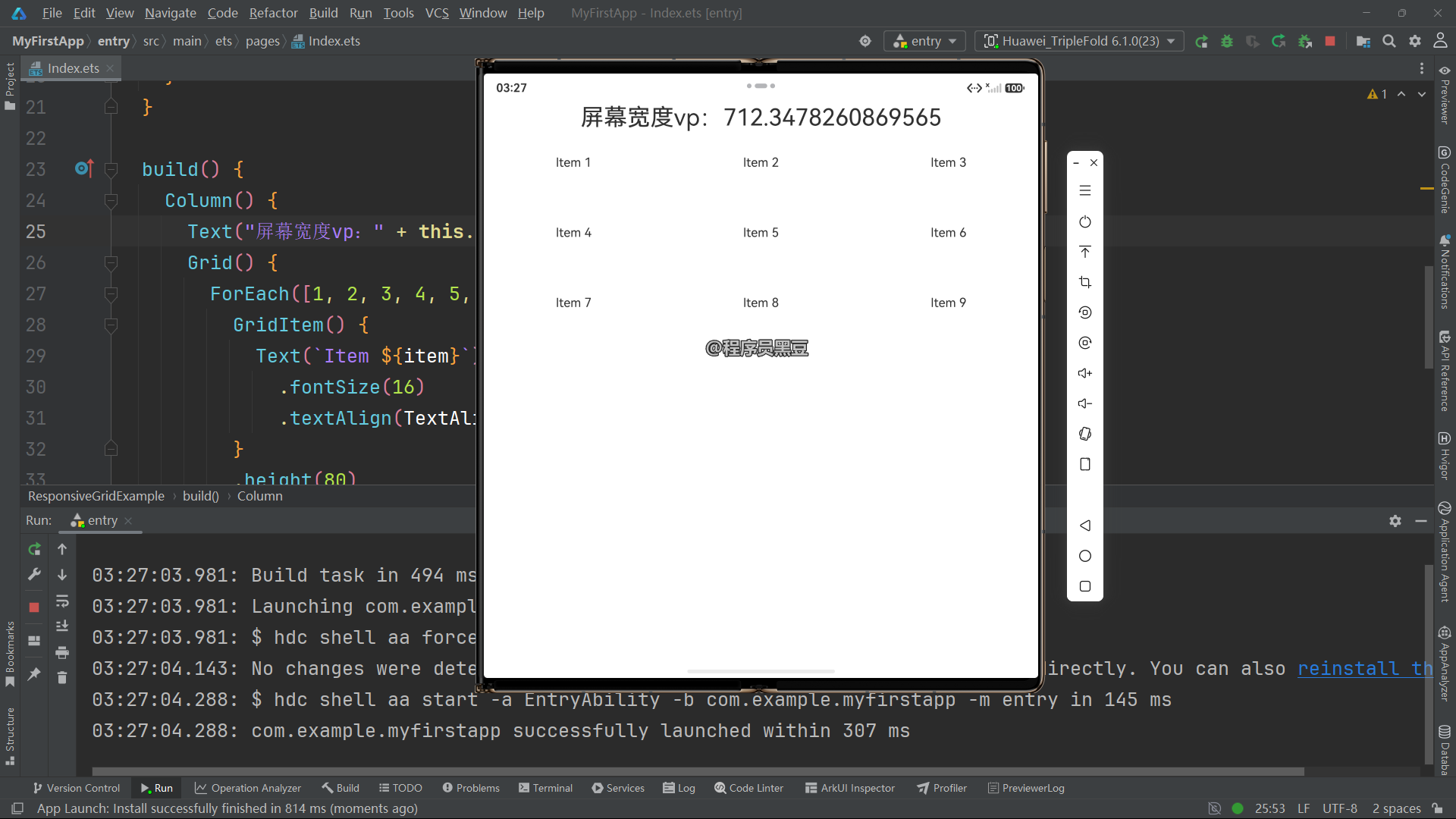This screenshot has width=1456, height=819.
Task: Click Run console horizontal scrollbar
Action: [698, 771]
